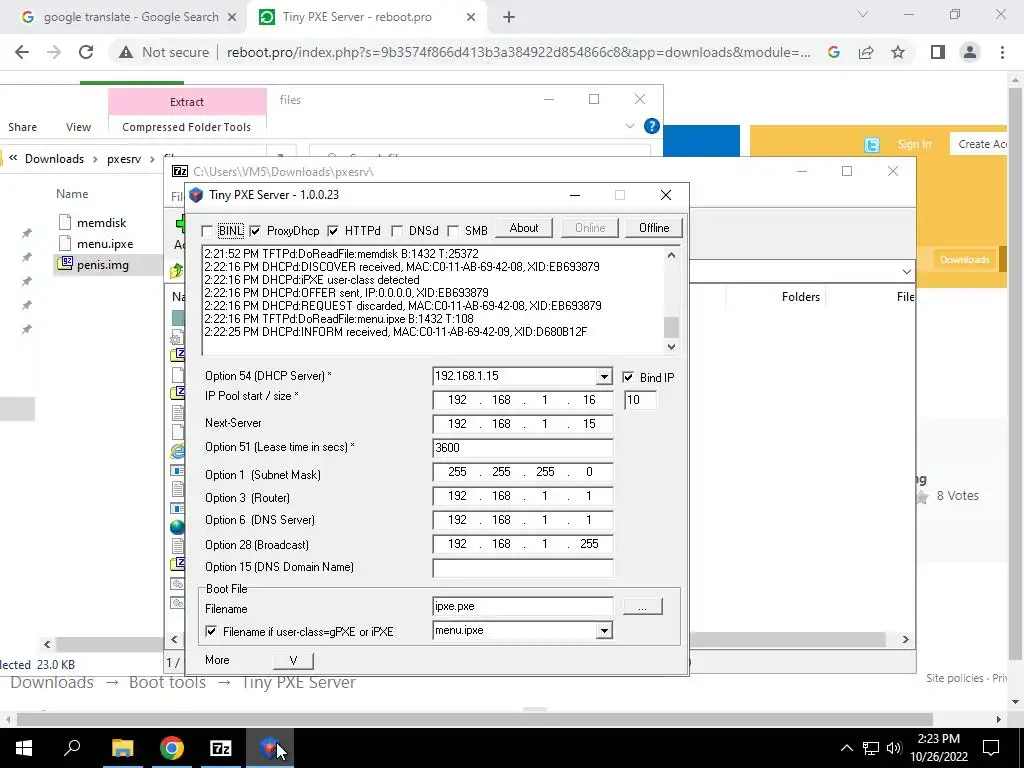Open the menu.ipxe filename dropdown

pyautogui.click(x=604, y=631)
